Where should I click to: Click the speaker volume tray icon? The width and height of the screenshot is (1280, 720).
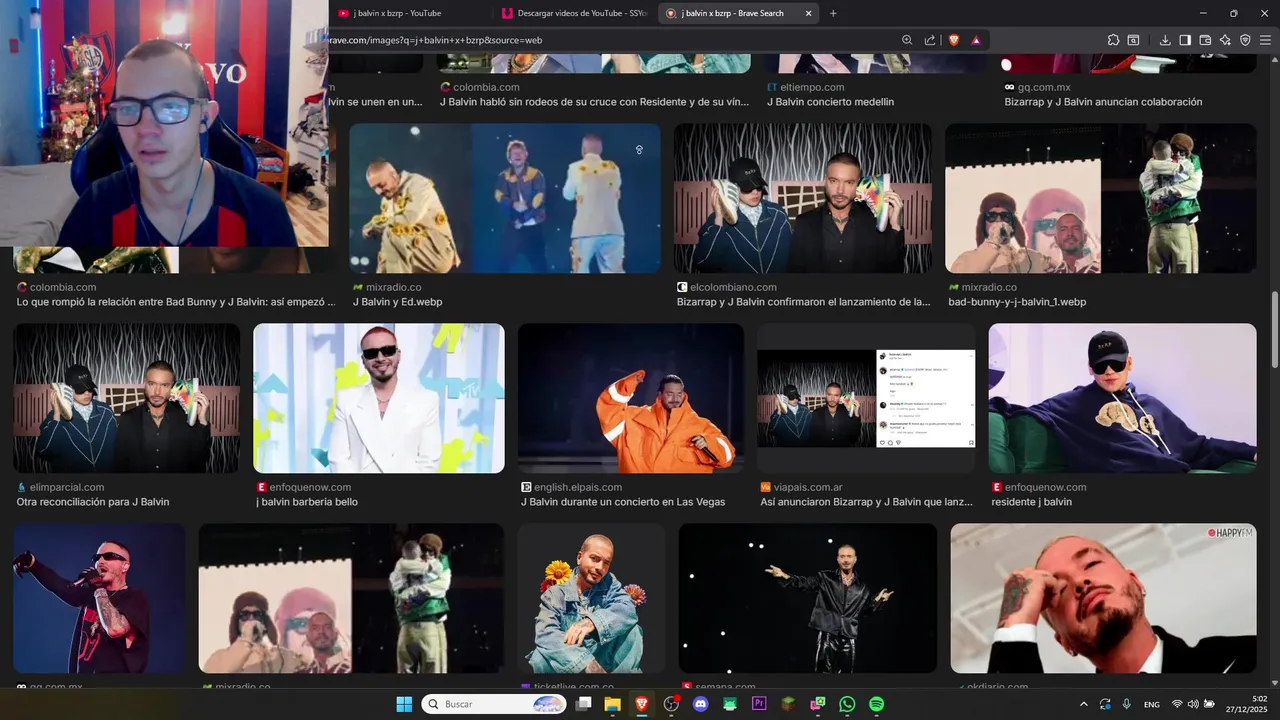1193,704
